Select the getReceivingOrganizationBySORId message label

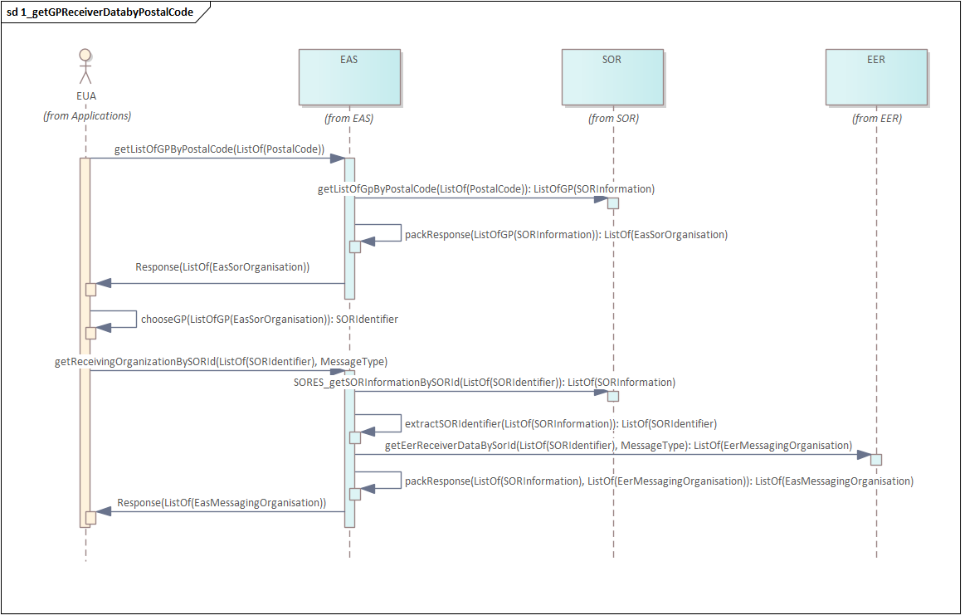point(221,361)
